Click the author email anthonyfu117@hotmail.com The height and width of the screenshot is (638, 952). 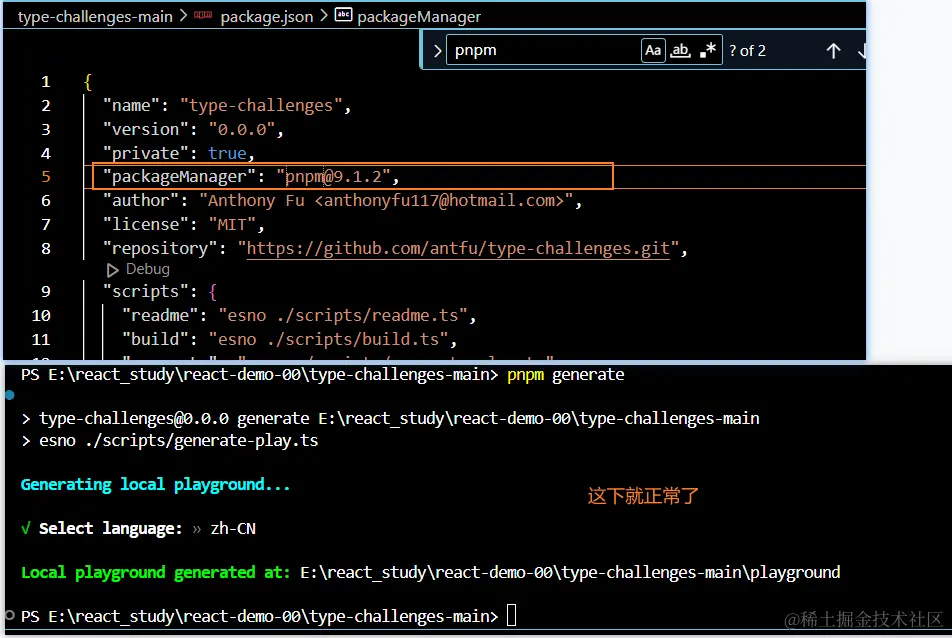tap(440, 200)
